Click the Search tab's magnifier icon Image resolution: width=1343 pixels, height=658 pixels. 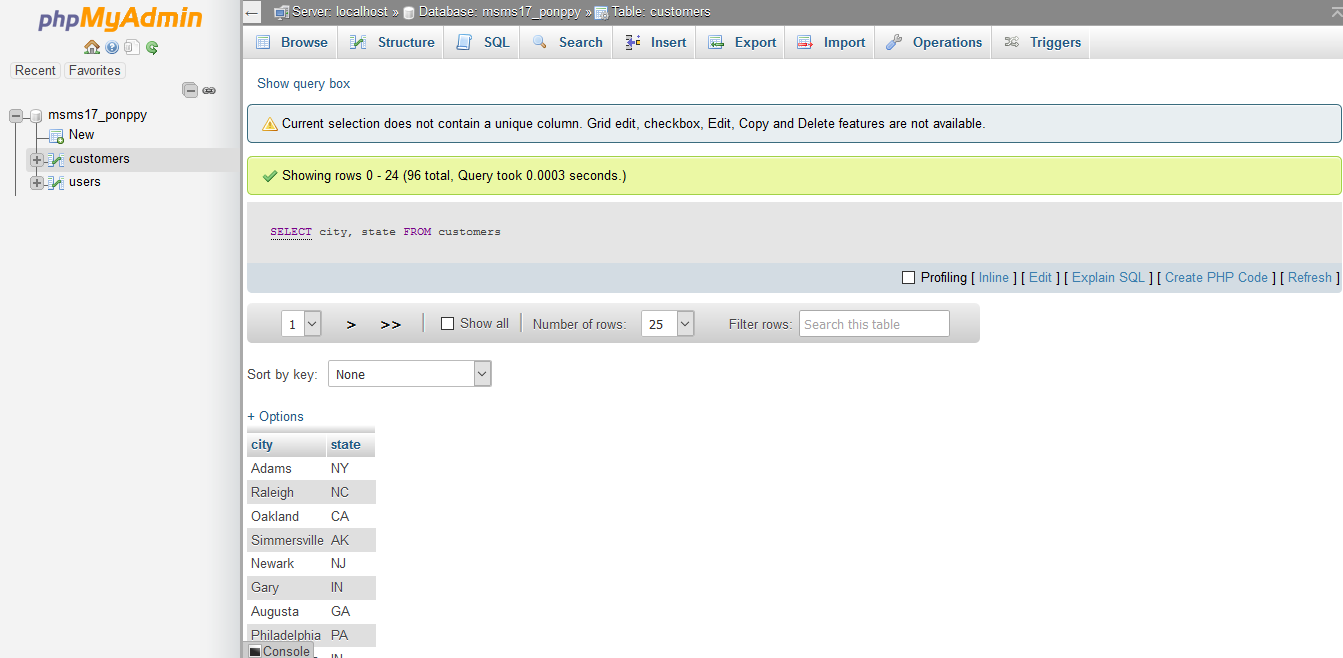[x=540, y=42]
